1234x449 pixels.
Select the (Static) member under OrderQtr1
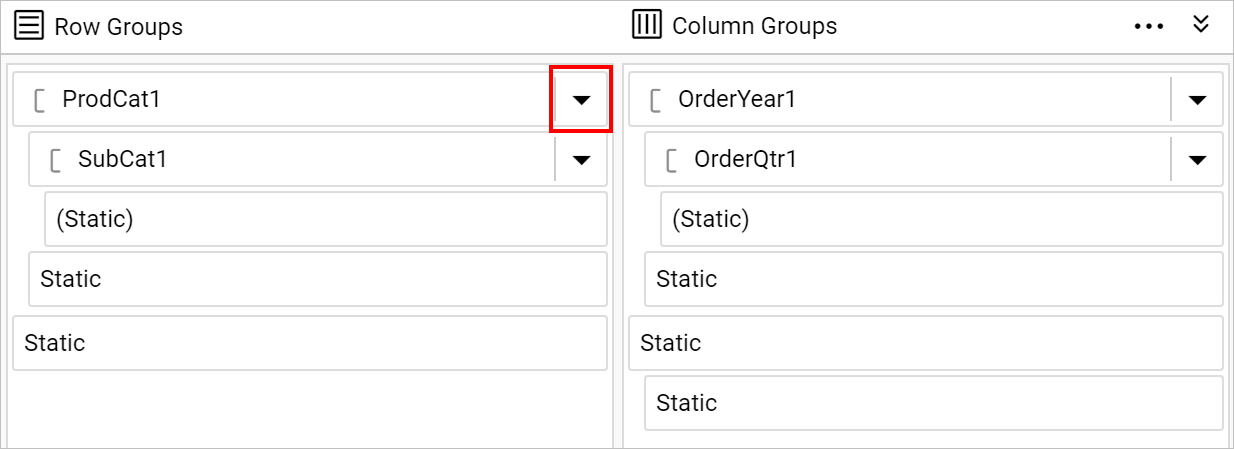click(942, 219)
